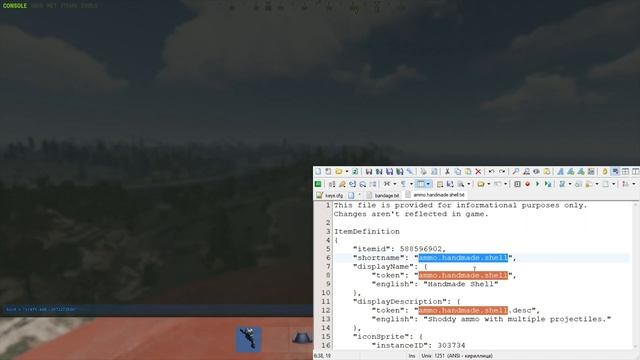Open the arrow beside the second-row folder icon
The height and width of the screenshot is (360, 640).
coord(489,184)
